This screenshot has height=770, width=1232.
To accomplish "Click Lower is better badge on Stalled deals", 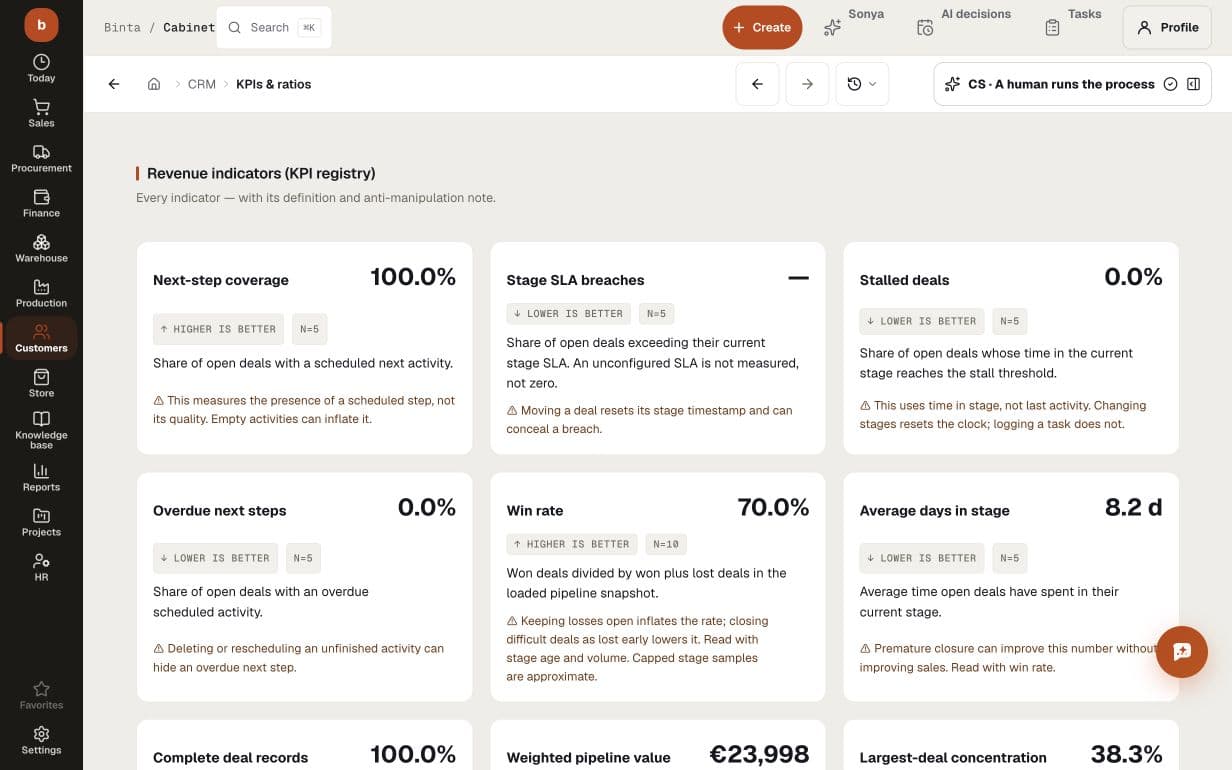I will tap(921, 321).
